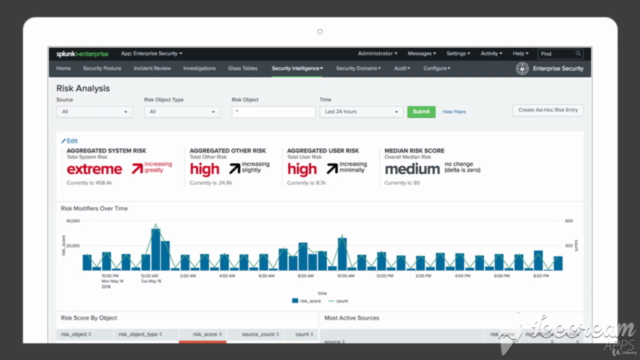Click the Splunk enterprise logo

pos(82,54)
